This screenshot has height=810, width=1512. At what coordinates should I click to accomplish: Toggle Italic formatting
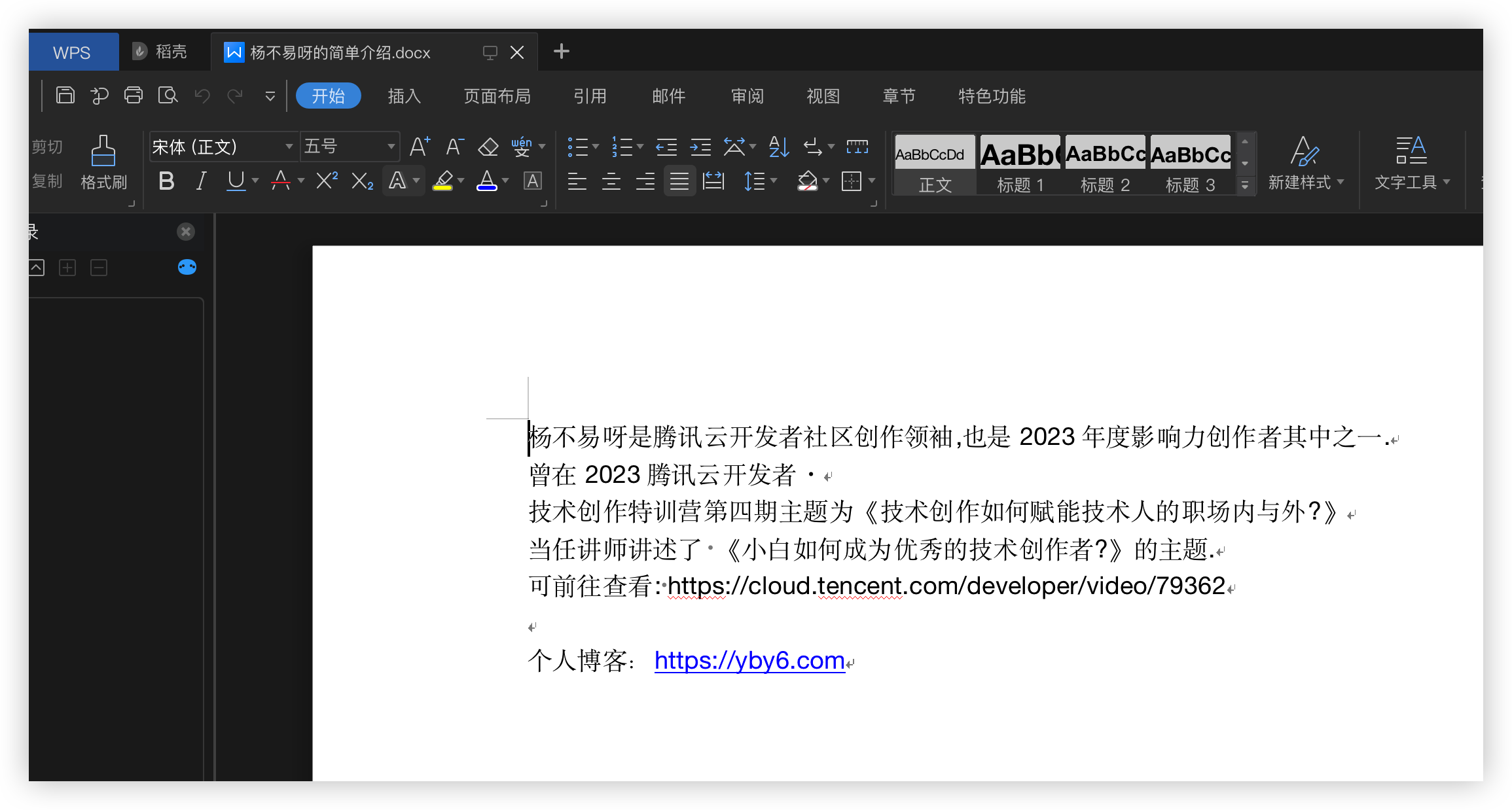coord(201,181)
